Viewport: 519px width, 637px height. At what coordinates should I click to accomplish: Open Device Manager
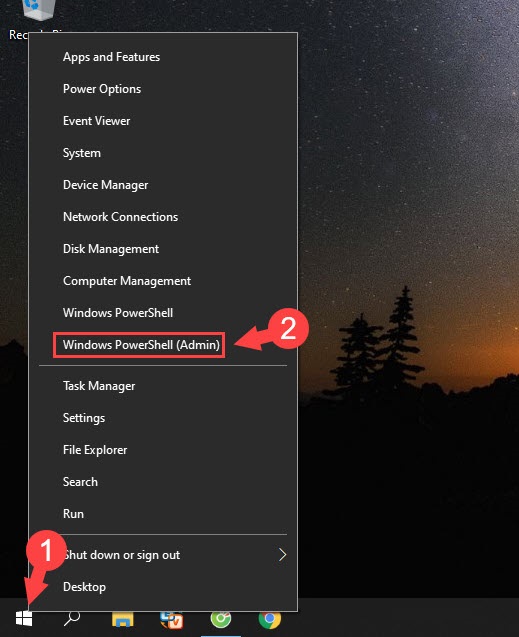(x=163, y=185)
